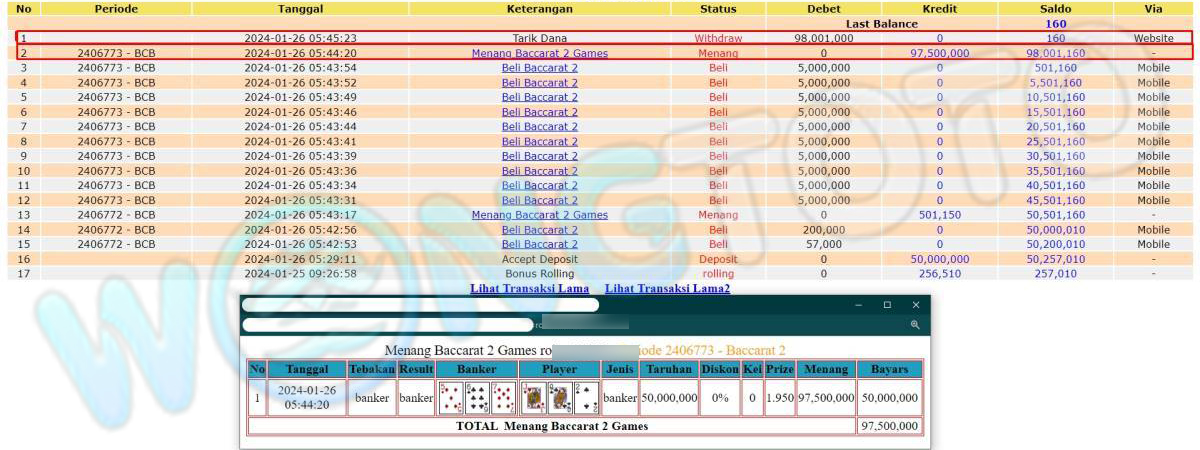Click the Banker's third card image
This screenshot has height=450, width=1200.
pyautogui.click(x=504, y=397)
